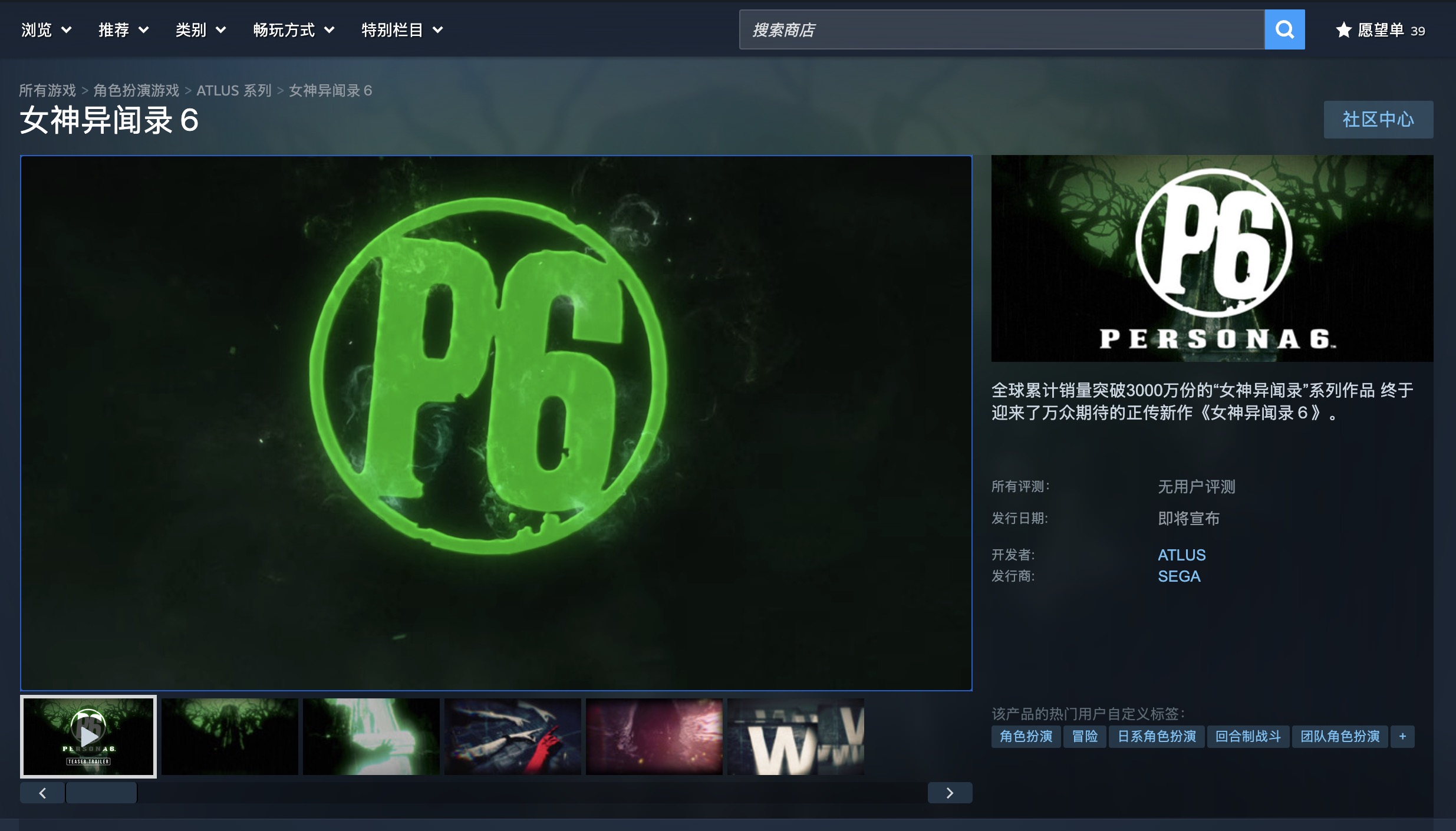Select the large W letter thumbnail
Viewport: 1456px width, 831px height.
pyautogui.click(x=796, y=736)
